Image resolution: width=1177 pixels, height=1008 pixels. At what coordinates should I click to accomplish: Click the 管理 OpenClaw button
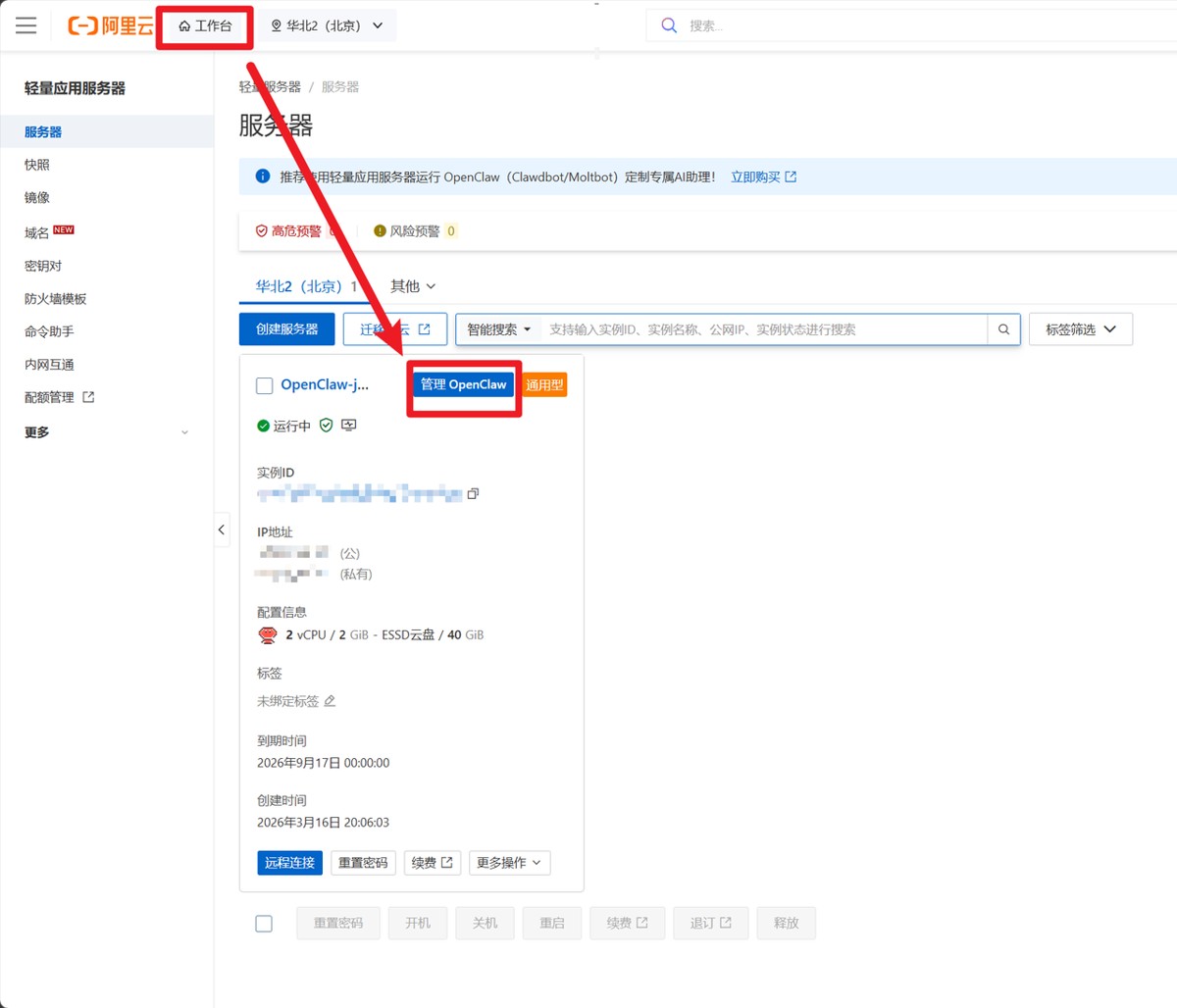coord(464,384)
